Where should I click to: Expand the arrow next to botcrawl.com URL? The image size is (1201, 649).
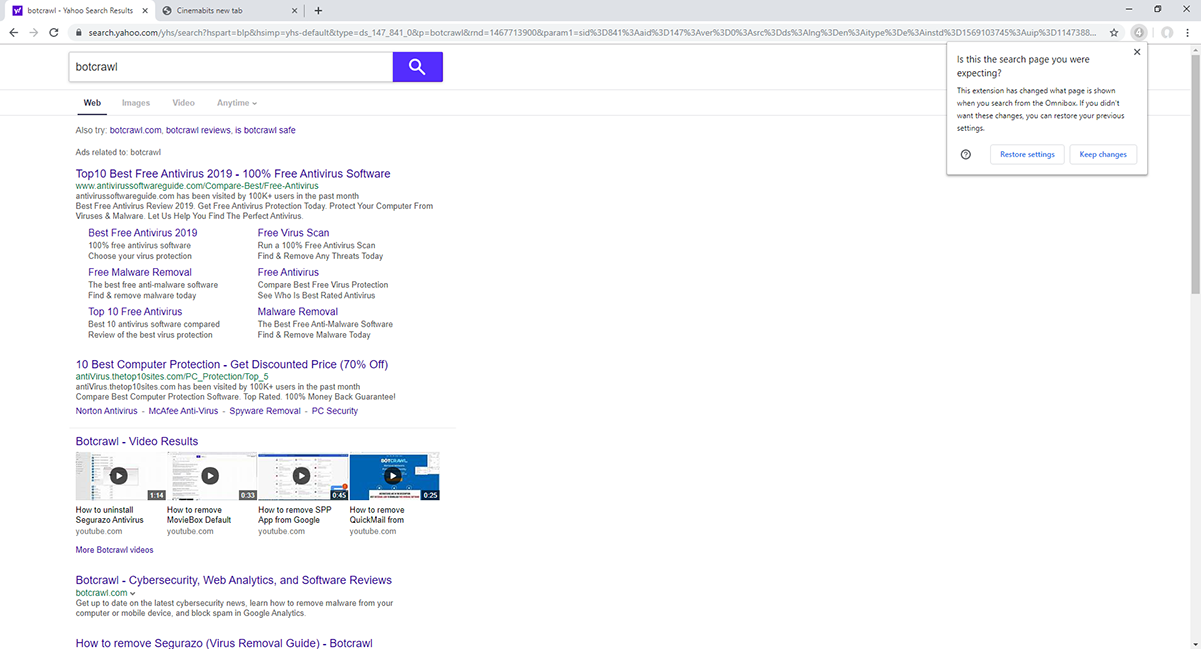(133, 594)
